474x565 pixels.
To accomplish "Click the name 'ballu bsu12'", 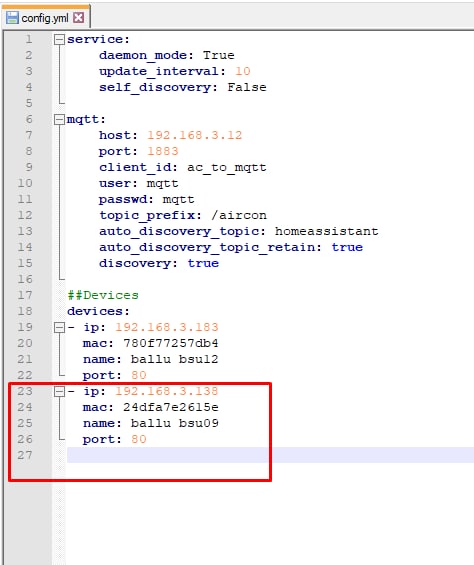I will (x=174, y=359).
